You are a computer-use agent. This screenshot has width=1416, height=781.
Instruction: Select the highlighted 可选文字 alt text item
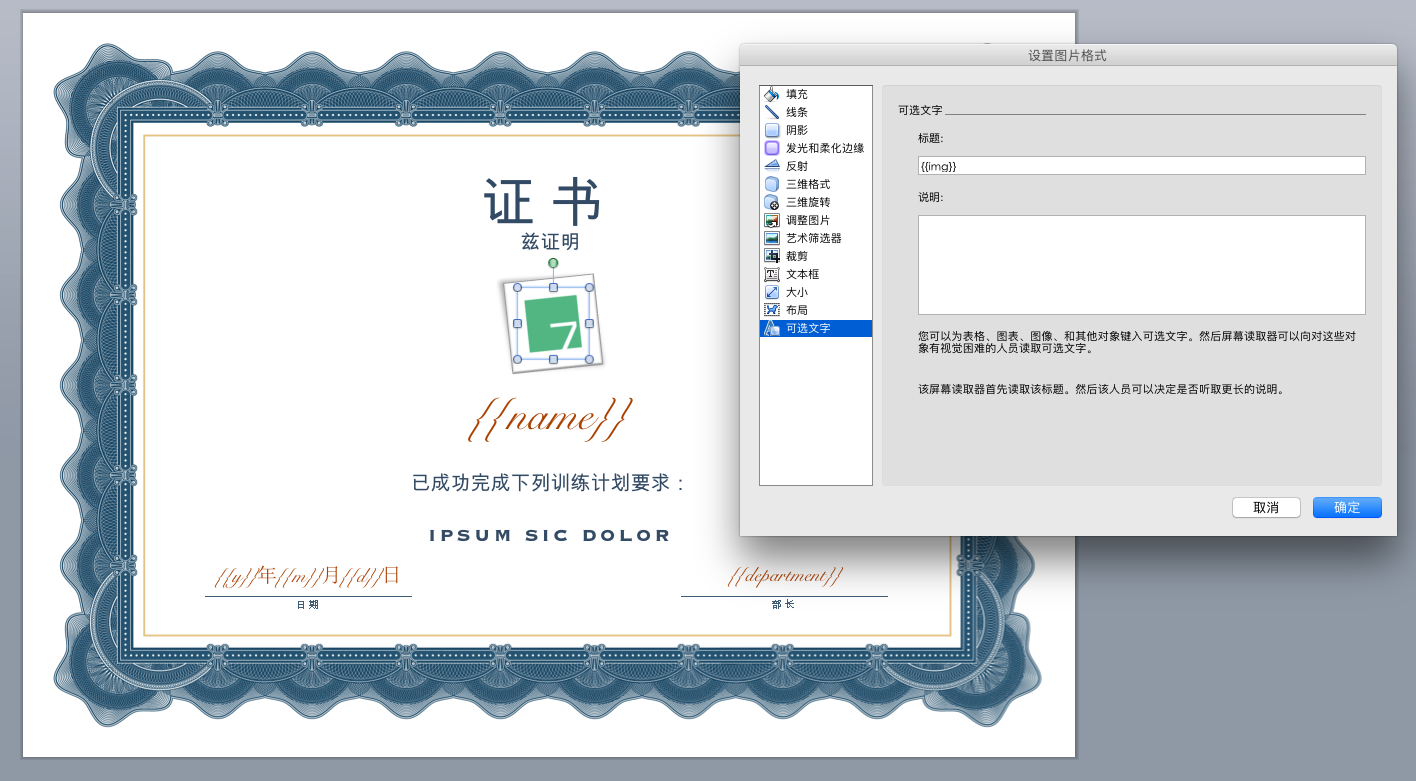[808, 328]
